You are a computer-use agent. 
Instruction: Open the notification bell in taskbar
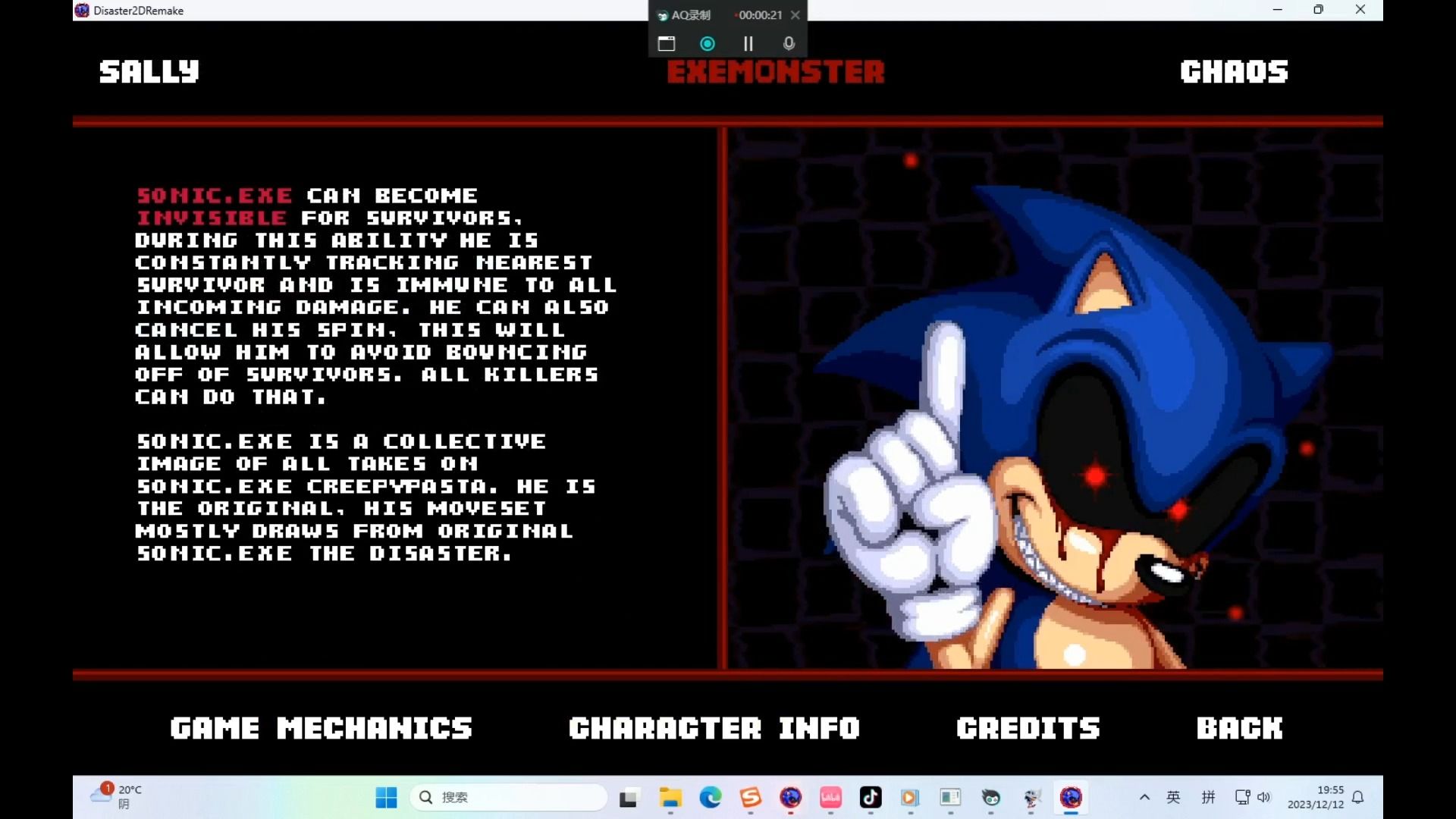[1358, 797]
